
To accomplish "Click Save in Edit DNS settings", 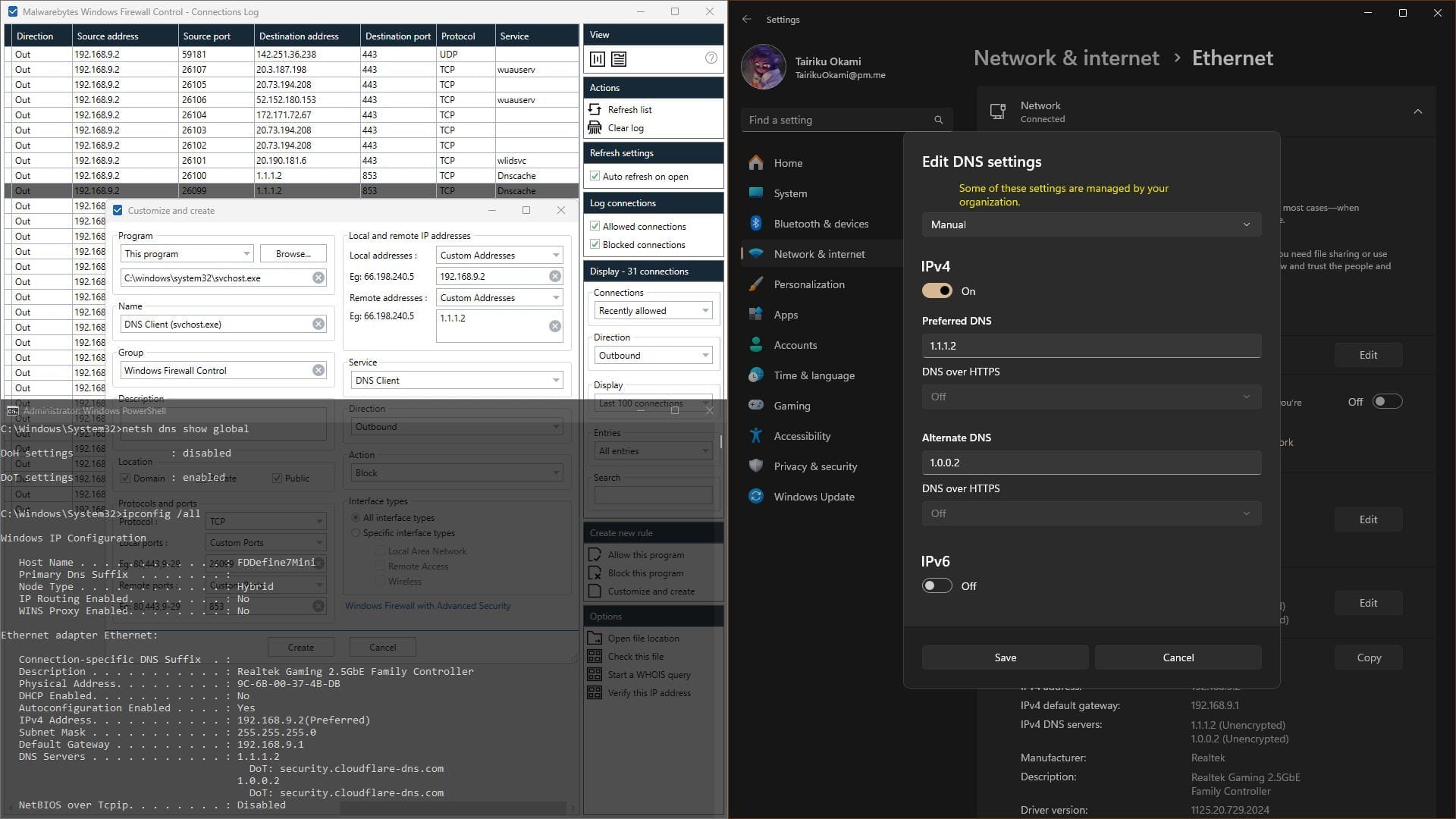I will 1005,657.
